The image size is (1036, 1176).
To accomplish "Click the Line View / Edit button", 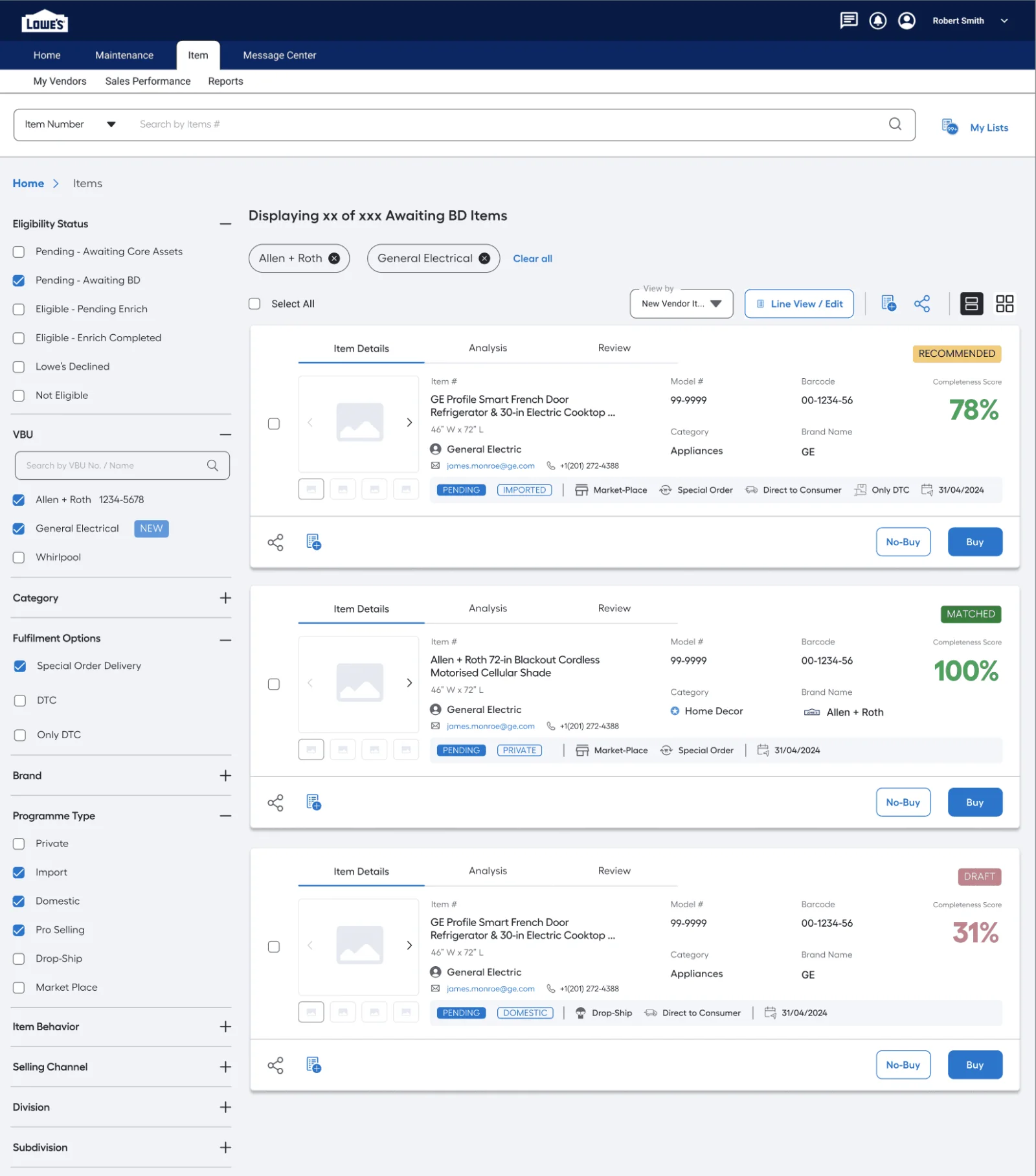I will pos(799,304).
